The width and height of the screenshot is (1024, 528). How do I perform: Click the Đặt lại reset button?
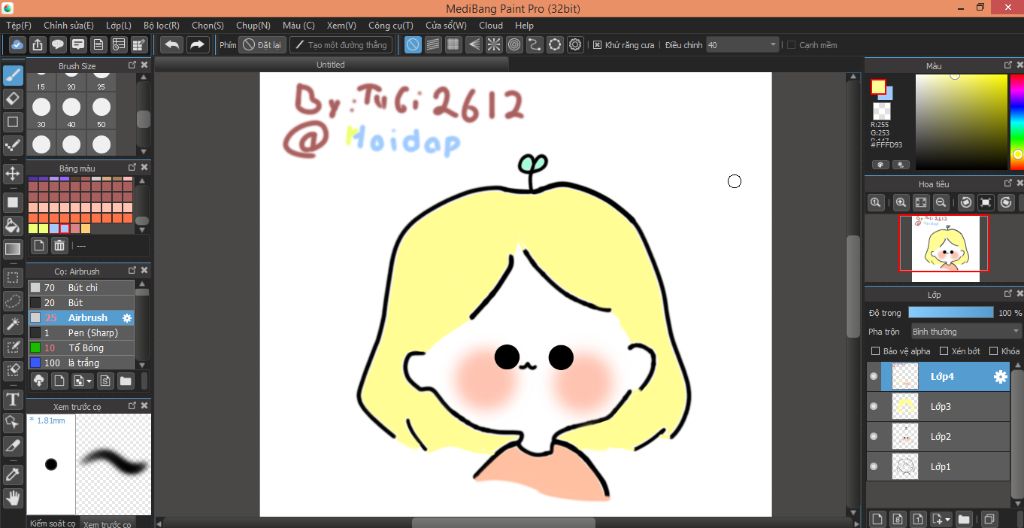pyautogui.click(x=263, y=45)
